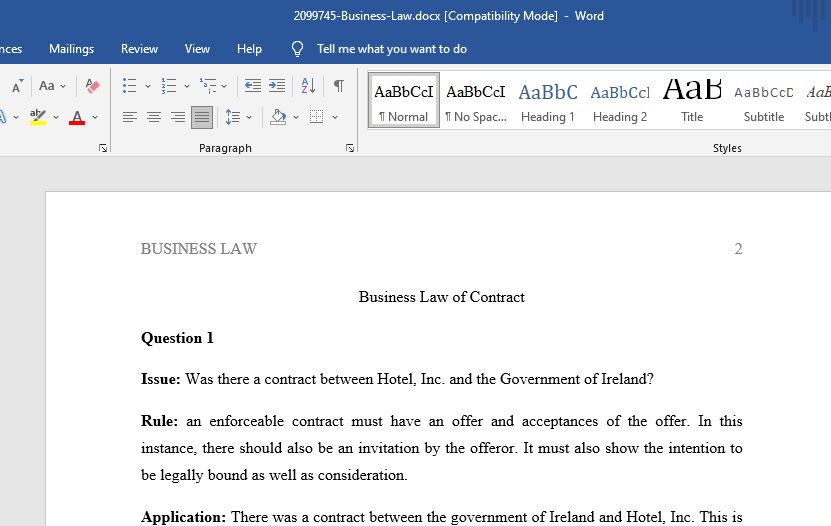The width and height of the screenshot is (831, 526).
Task: Apply the Heading 2 style
Action: point(620,101)
